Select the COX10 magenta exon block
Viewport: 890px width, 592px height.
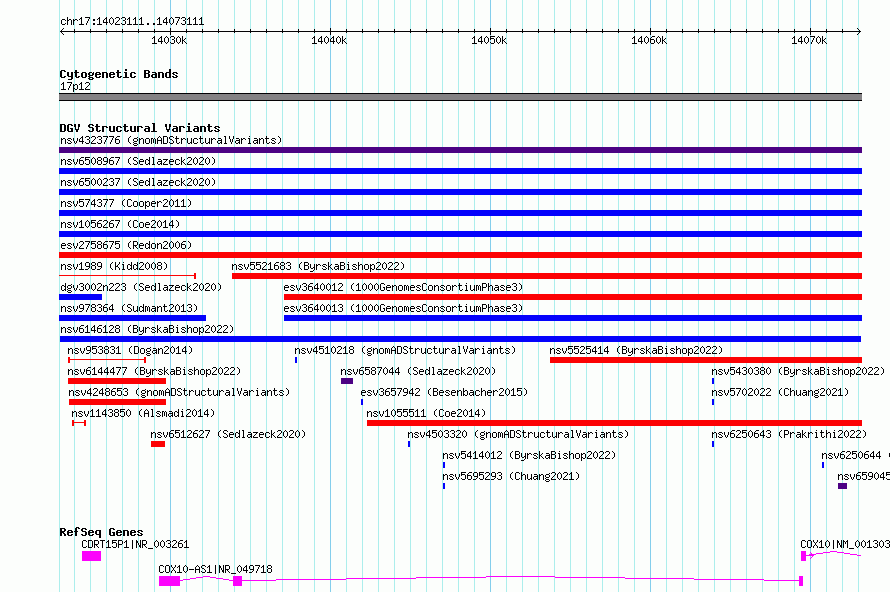[803, 556]
